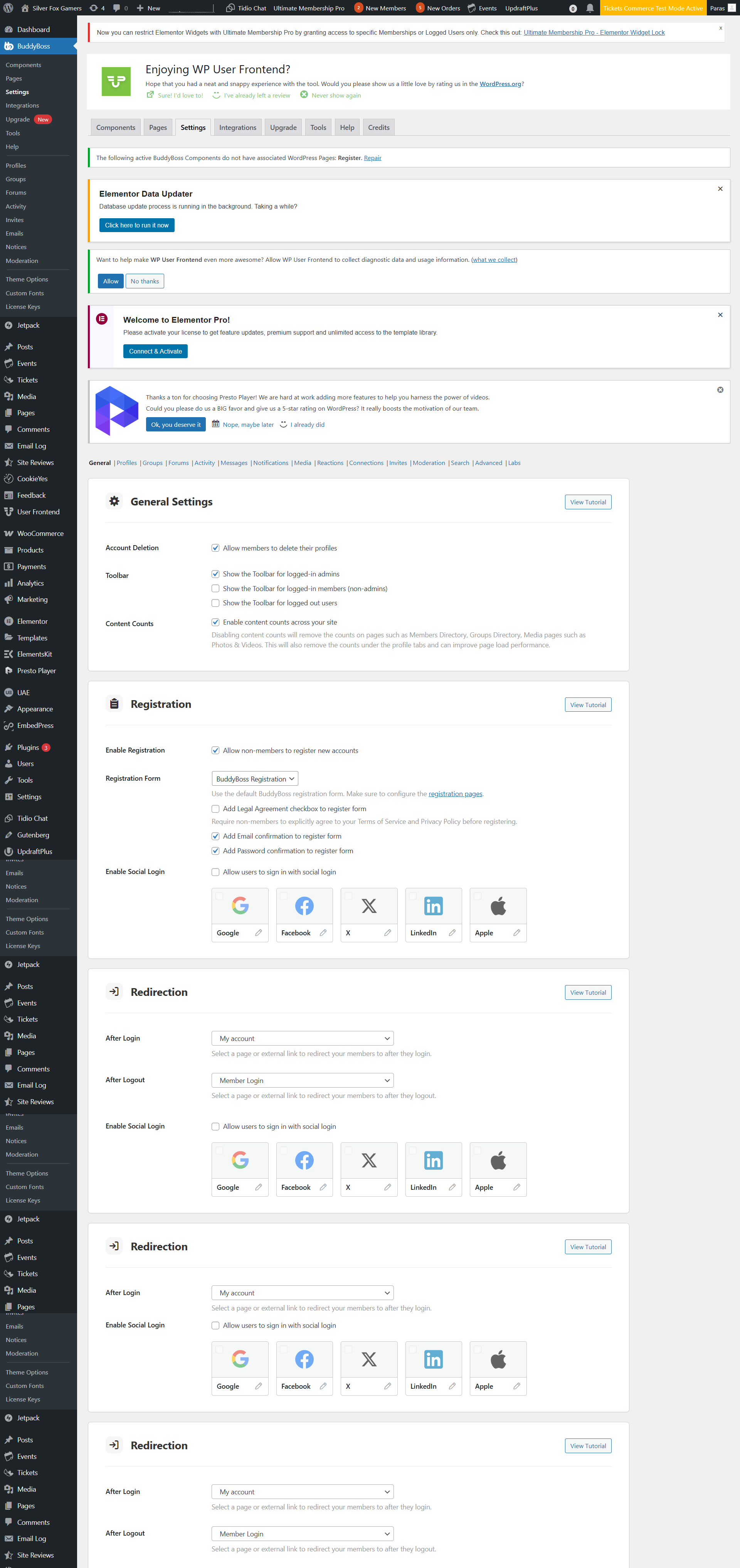
Task: Click the No thanks button
Action: [x=145, y=281]
